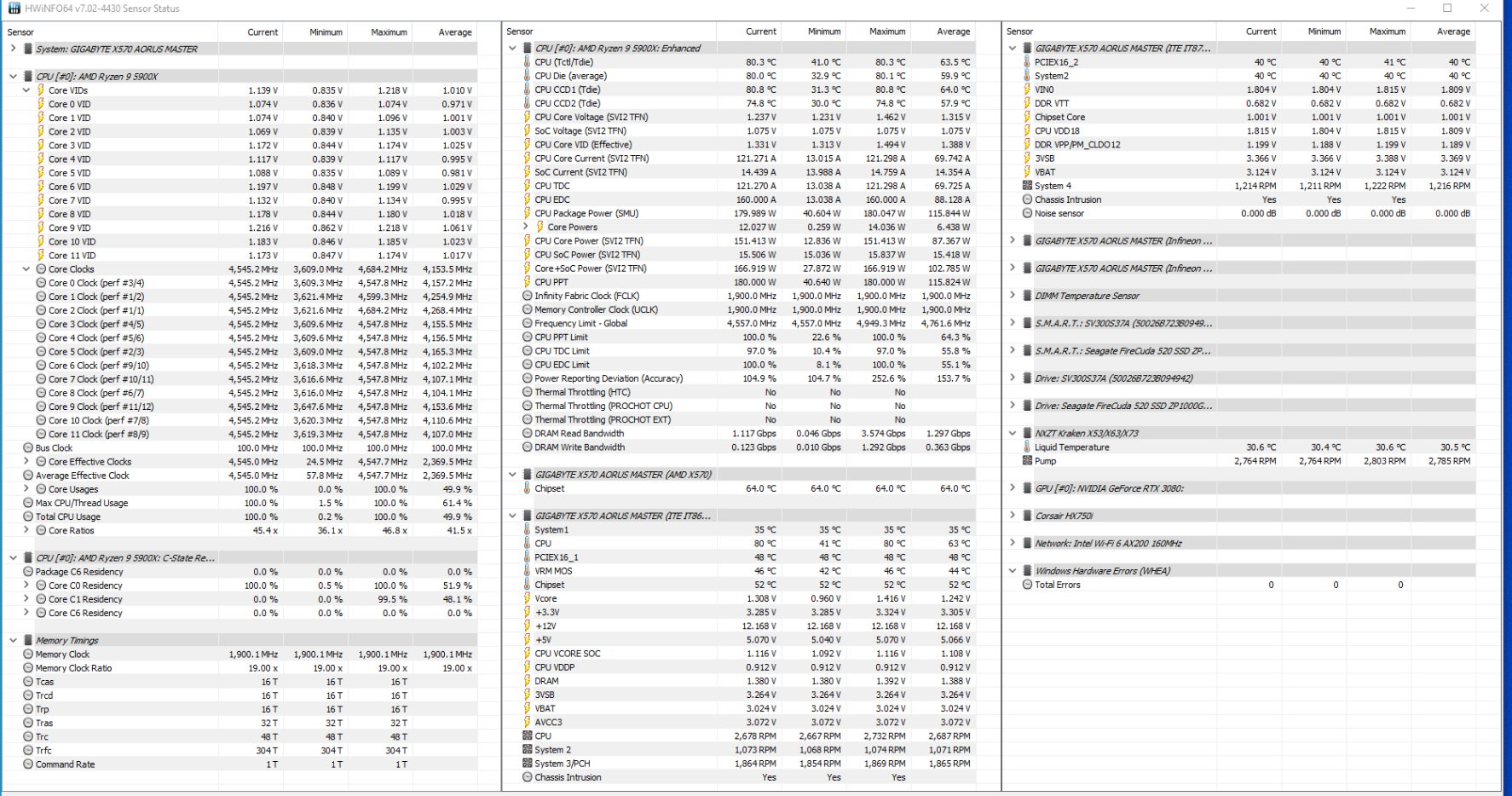Collapse the NZXT Kraken X53/X63/X73 group
This screenshot has width=1512, height=796.
pyautogui.click(x=1013, y=433)
